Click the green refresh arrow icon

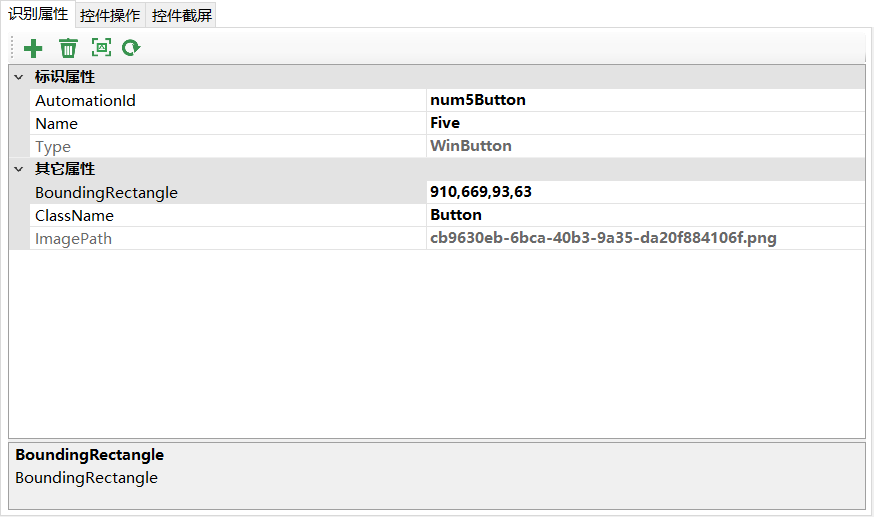(x=131, y=48)
